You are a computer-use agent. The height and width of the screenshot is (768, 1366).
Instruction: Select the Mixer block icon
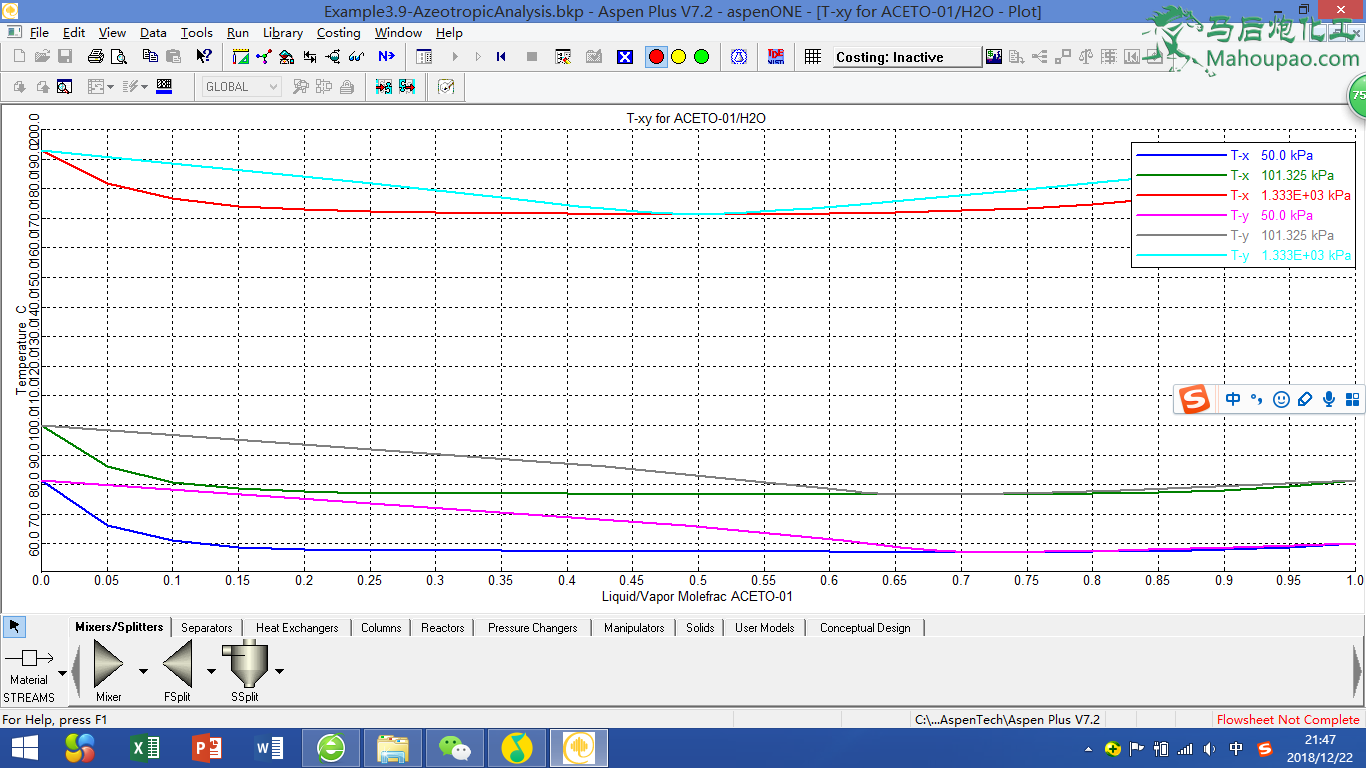pos(108,664)
